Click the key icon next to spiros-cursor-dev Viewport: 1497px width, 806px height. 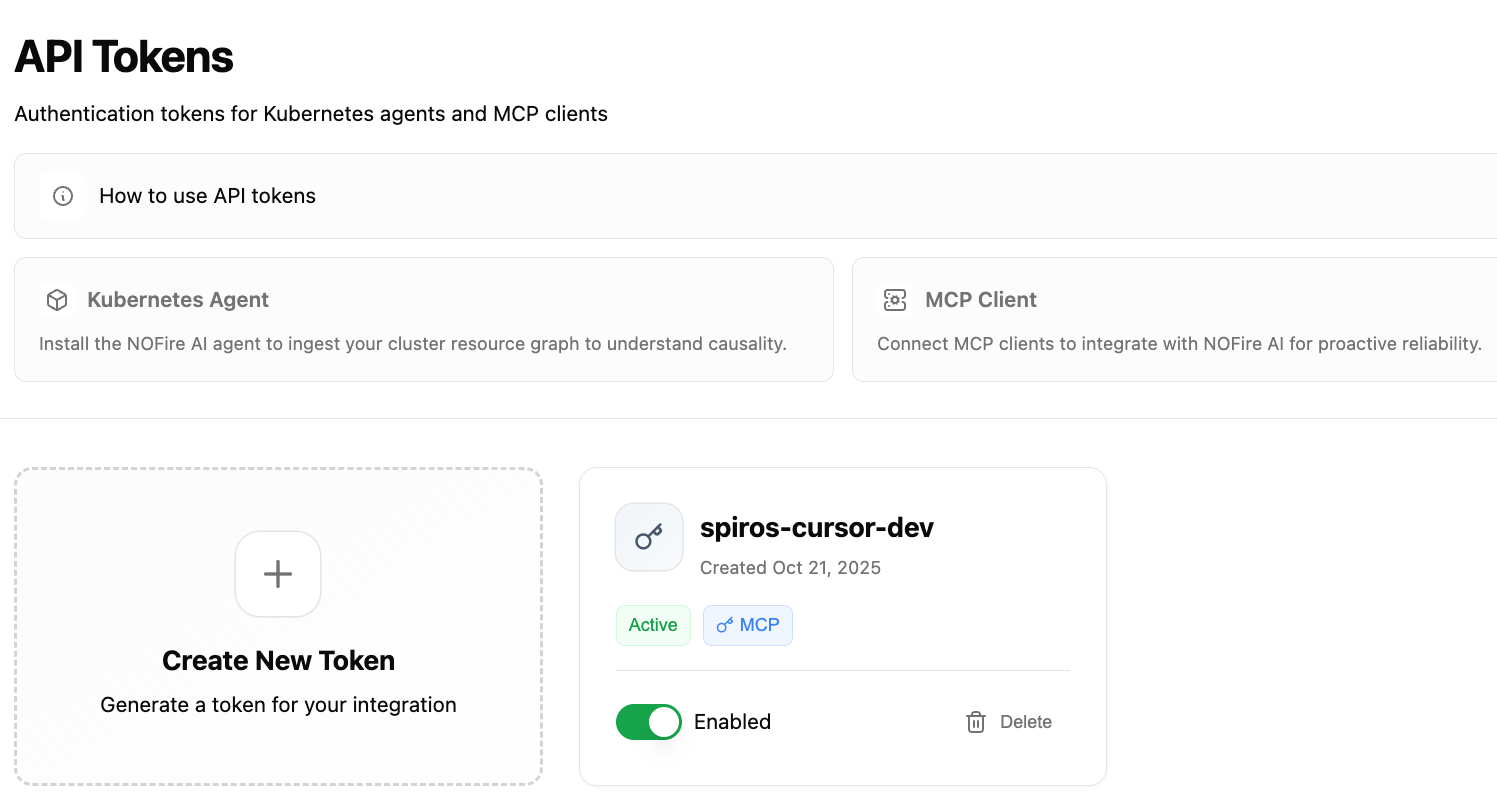tap(648, 537)
